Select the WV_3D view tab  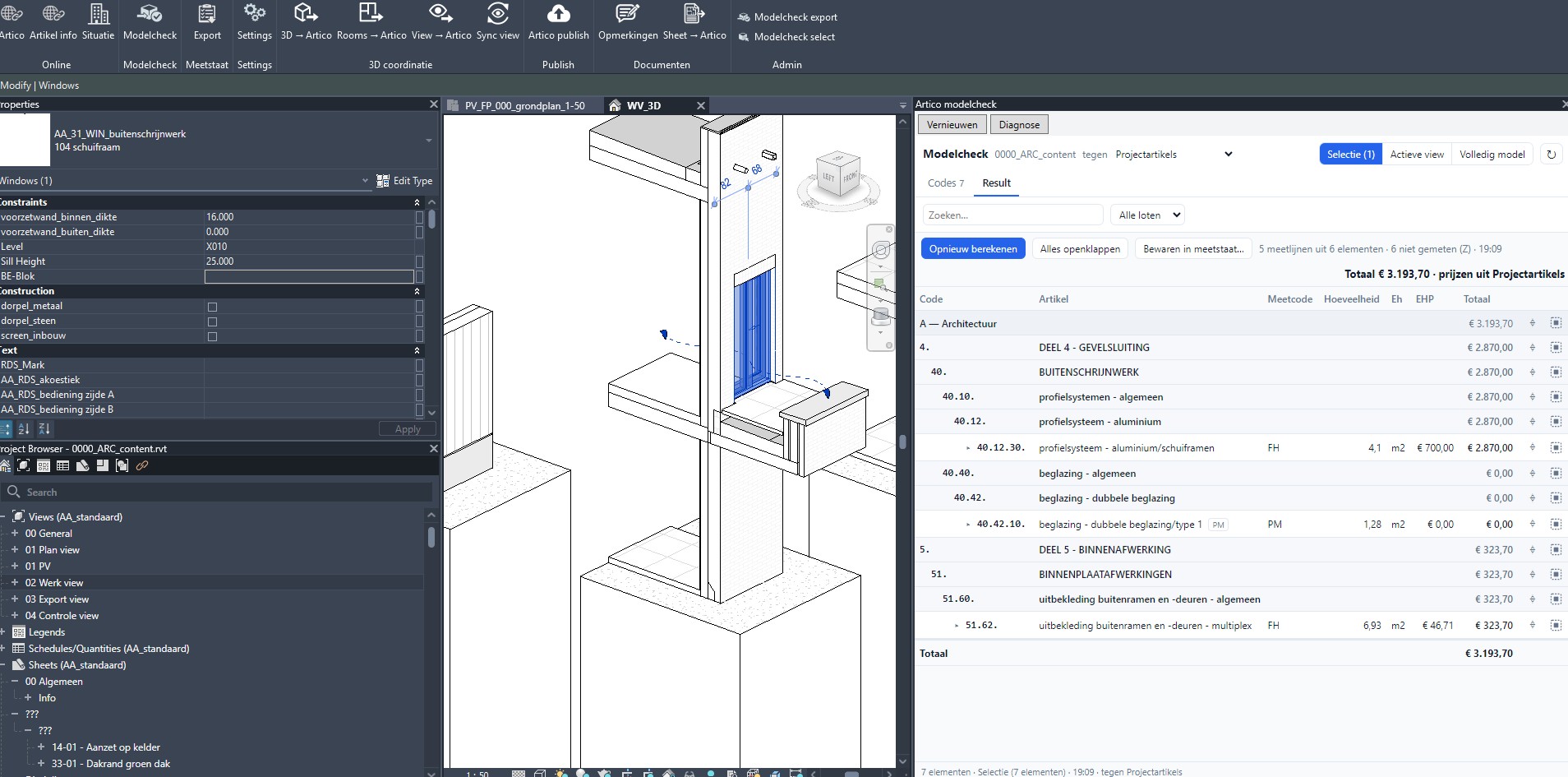point(643,105)
